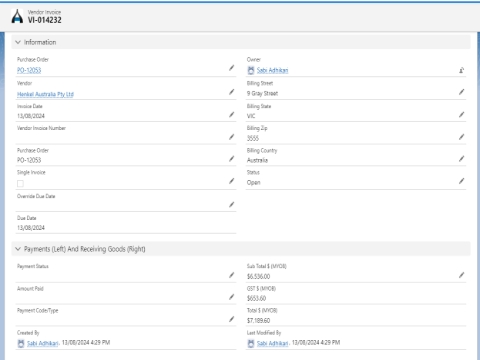
Task: Click the Owner user avatar icon
Action: coord(251,70)
